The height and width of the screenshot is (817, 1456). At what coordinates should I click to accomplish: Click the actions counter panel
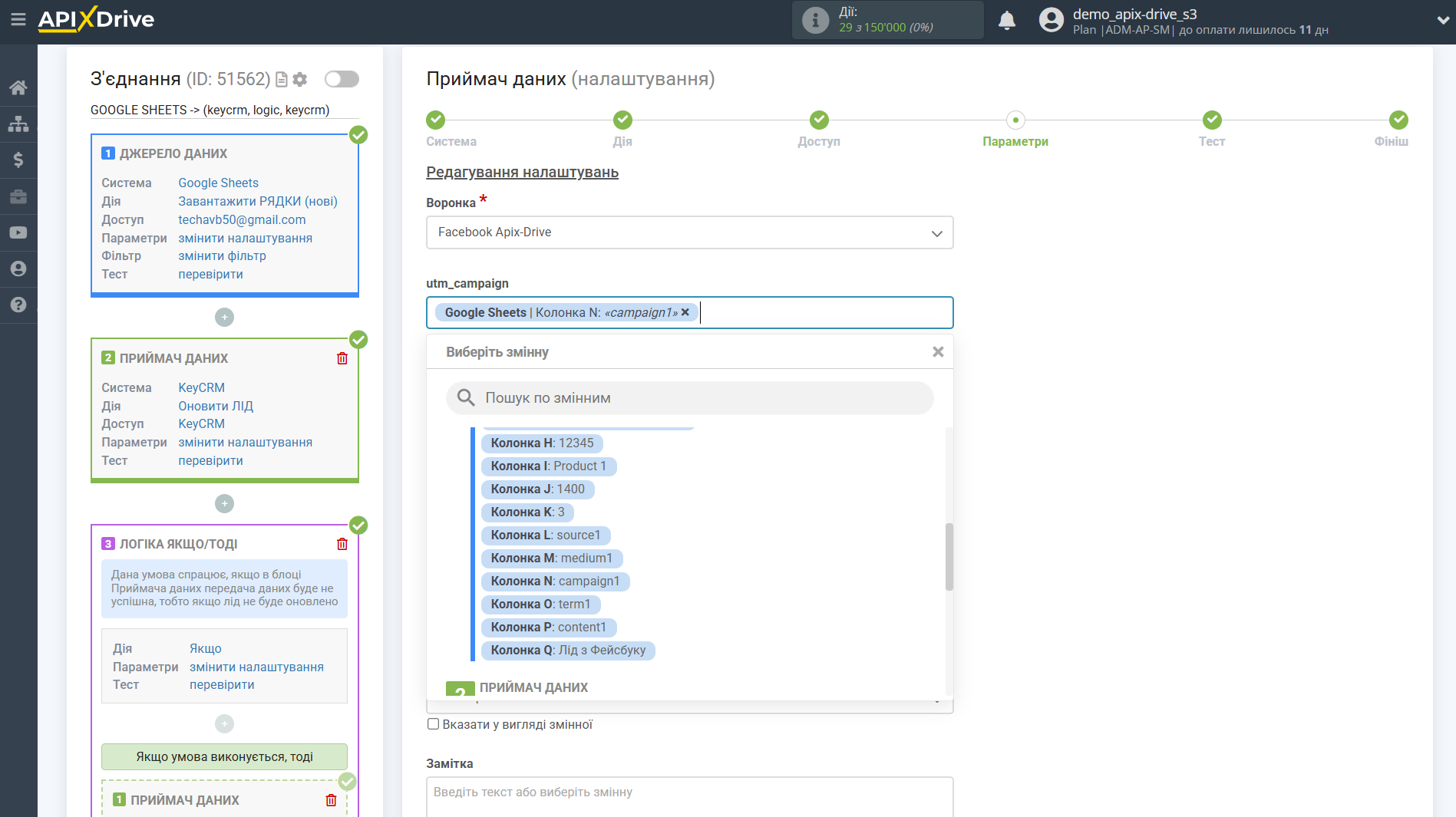pyautogui.click(x=887, y=20)
